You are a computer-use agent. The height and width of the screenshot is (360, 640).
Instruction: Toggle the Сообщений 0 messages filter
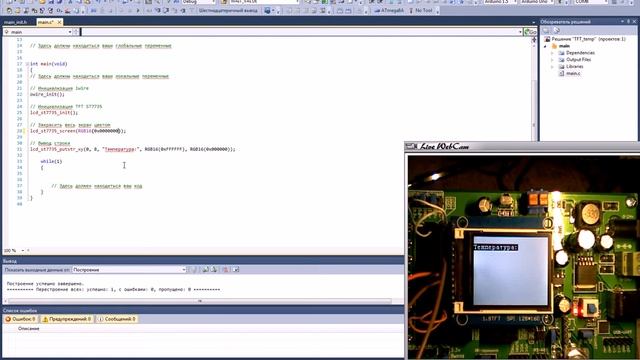point(117,319)
